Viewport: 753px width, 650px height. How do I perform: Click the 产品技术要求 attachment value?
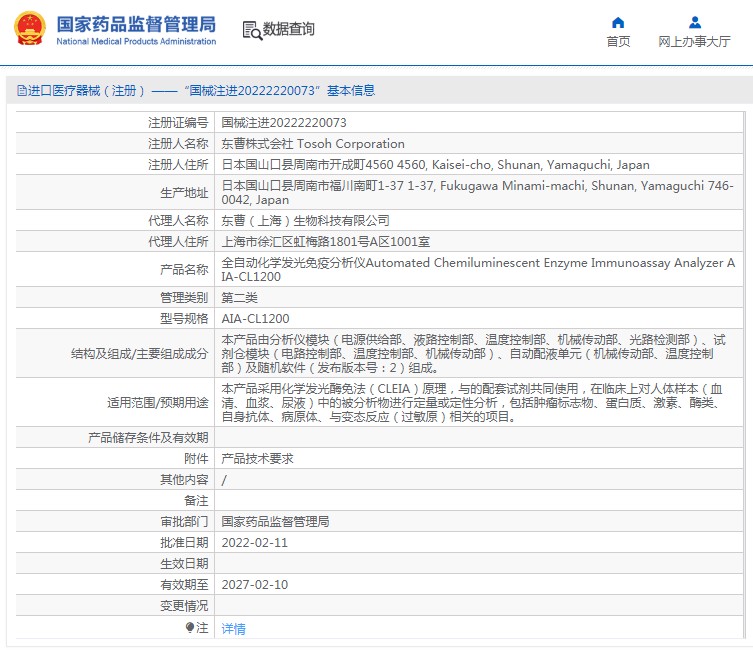tap(257, 459)
